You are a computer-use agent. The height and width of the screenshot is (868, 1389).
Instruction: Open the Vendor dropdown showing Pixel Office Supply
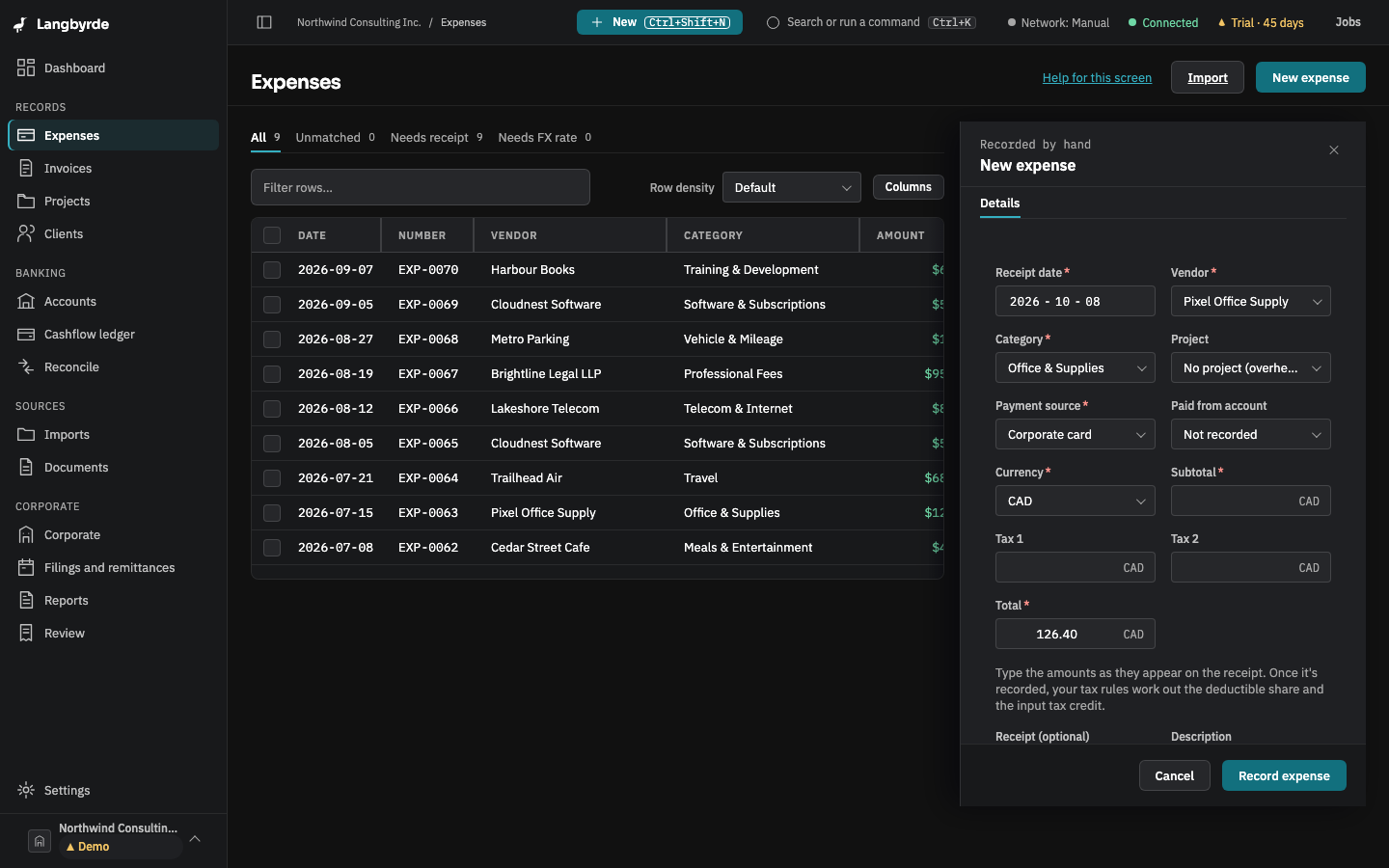tap(1251, 301)
